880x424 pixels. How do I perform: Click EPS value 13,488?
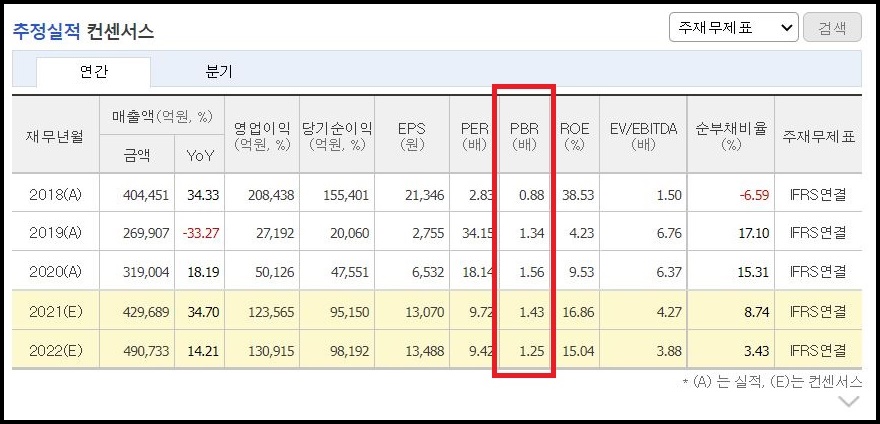point(424,352)
